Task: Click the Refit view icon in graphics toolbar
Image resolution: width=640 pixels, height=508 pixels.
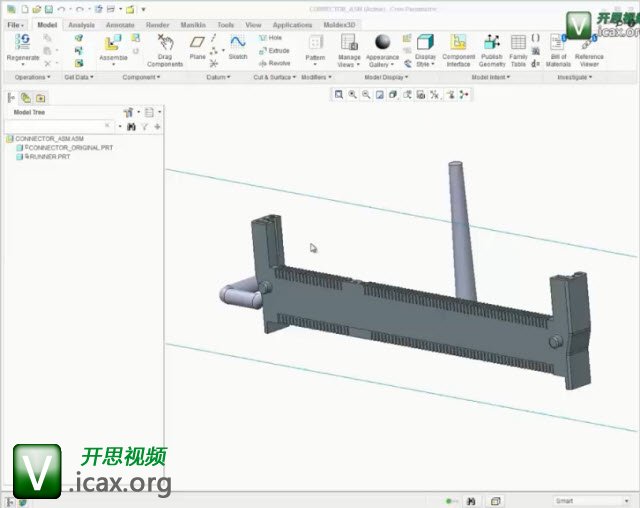Action: point(339,95)
